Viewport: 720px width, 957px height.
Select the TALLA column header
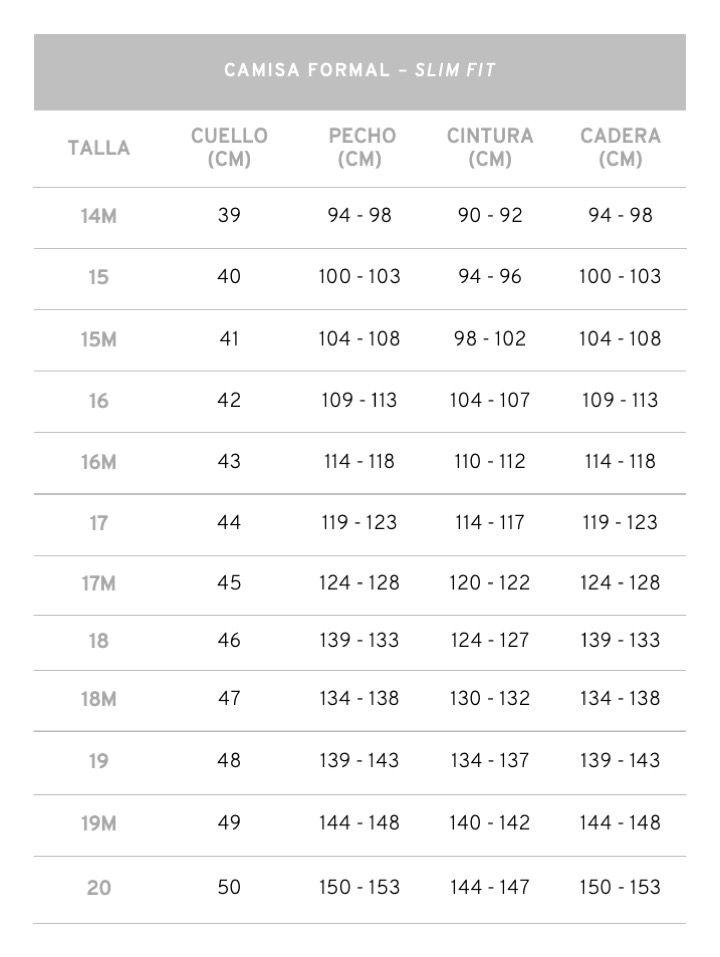click(99, 148)
